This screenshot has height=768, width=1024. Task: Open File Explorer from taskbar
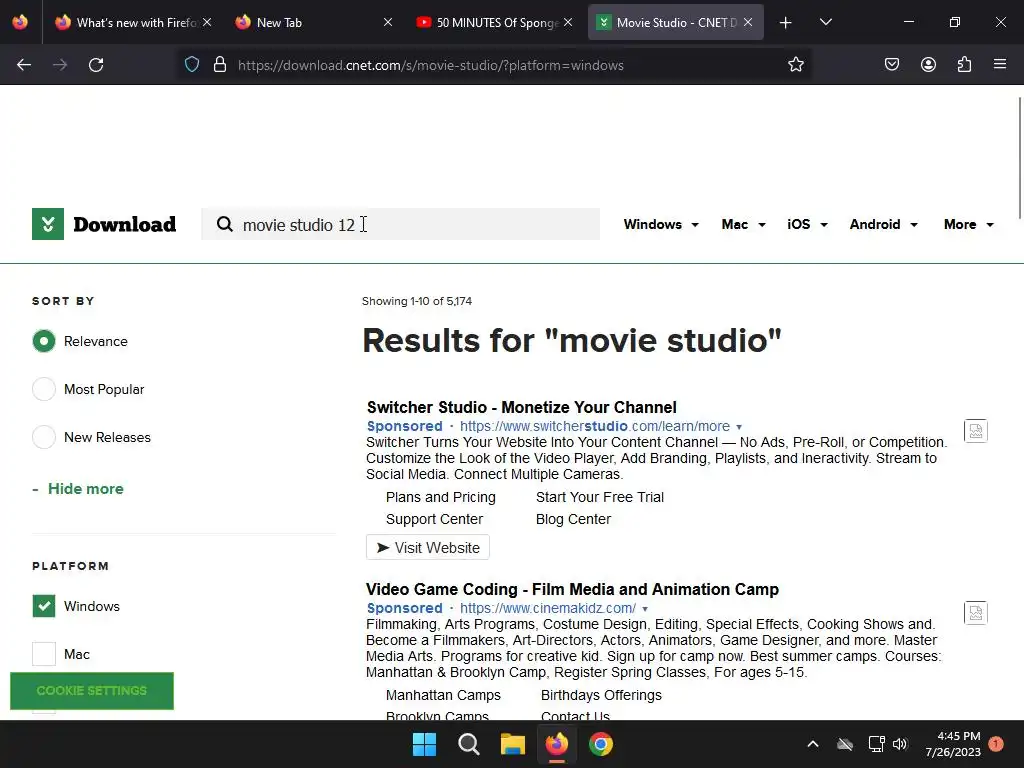pyautogui.click(x=513, y=744)
